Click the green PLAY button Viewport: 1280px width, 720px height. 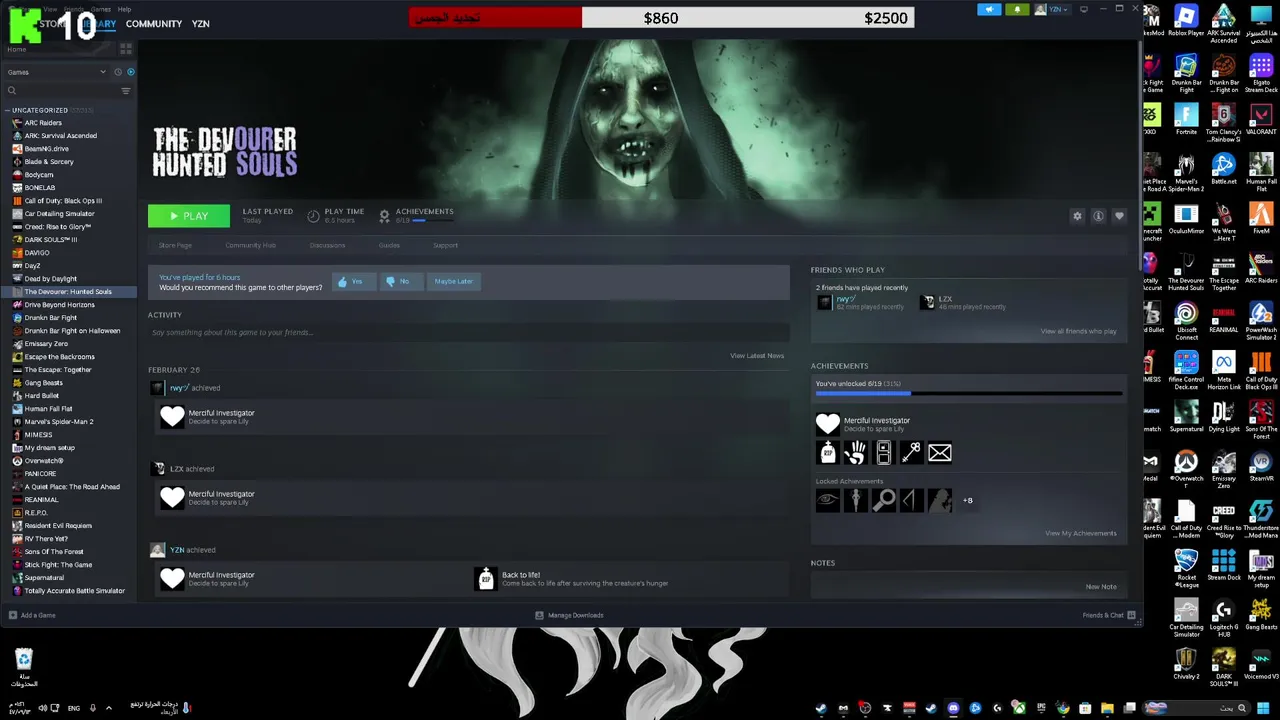(188, 216)
